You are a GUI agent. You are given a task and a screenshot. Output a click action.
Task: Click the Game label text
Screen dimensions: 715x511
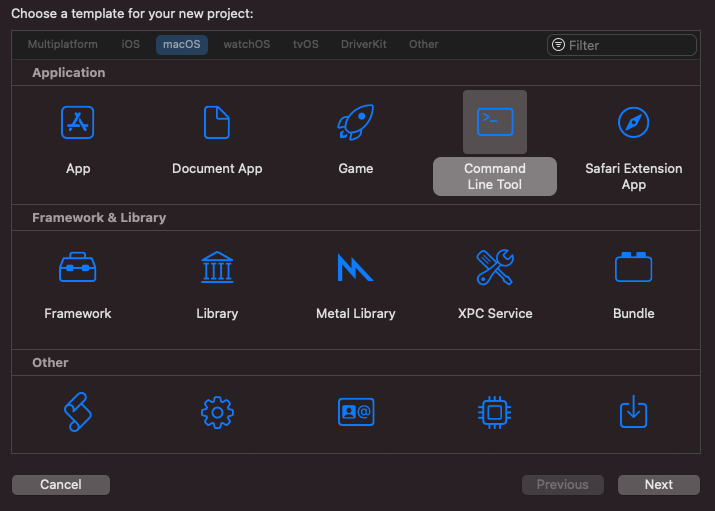(x=356, y=169)
